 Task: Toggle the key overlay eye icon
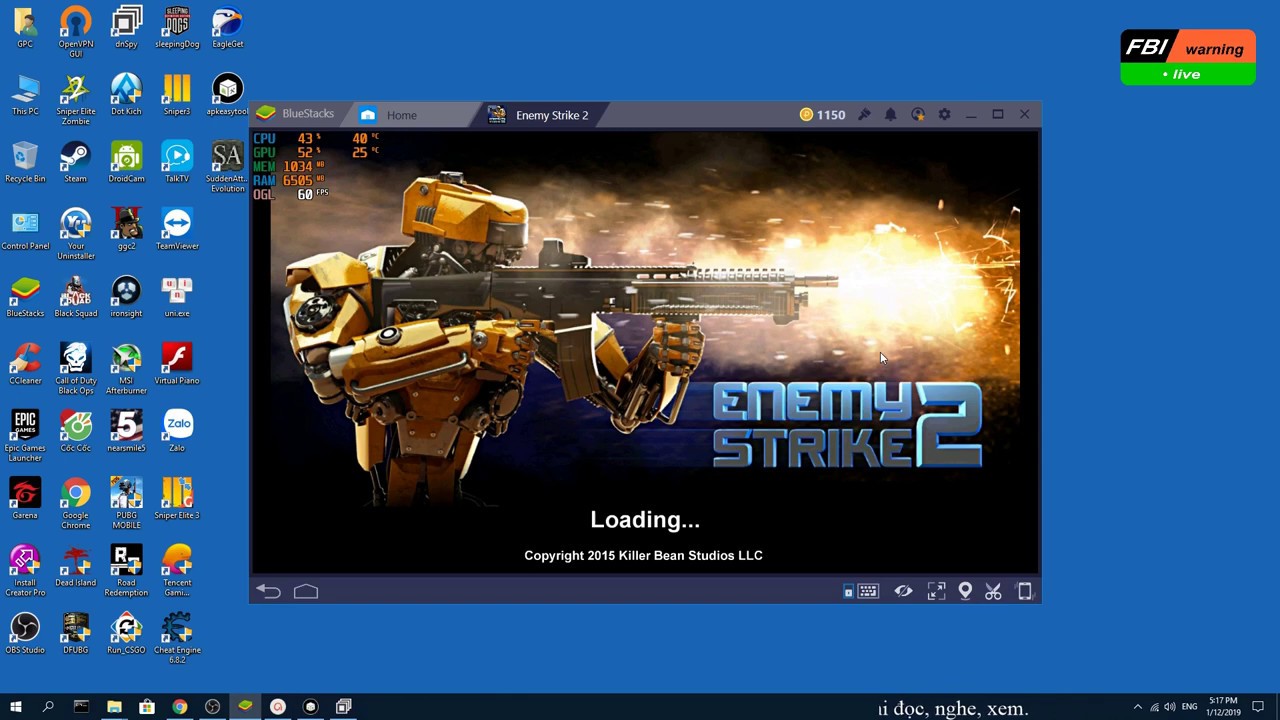pos(903,591)
